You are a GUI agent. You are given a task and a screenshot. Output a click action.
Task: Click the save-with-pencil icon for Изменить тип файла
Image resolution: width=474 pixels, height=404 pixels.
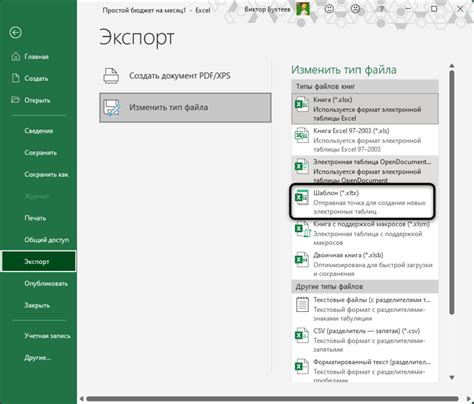click(x=111, y=107)
